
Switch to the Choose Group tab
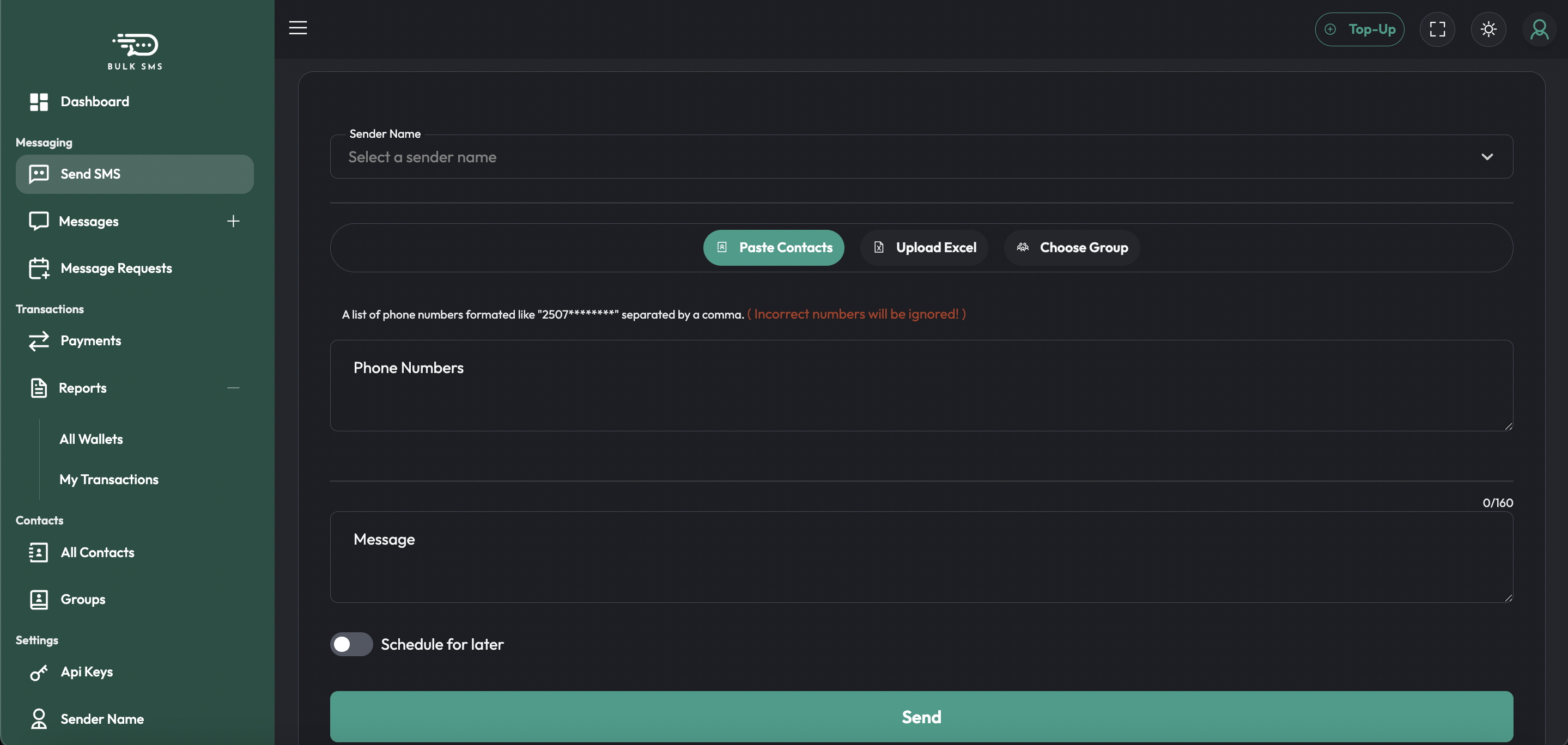point(1071,248)
